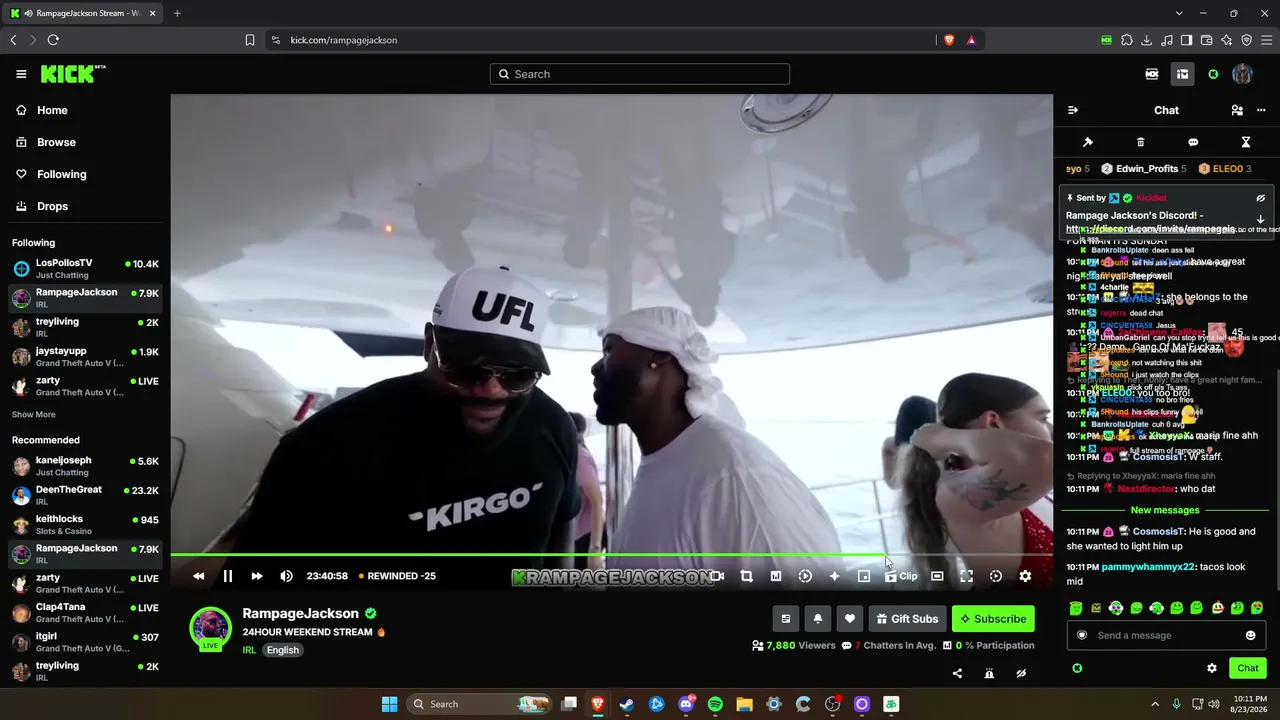Viewport: 1280px width, 720px height.
Task: Click the sparkle icon in player controls
Action: (x=834, y=576)
